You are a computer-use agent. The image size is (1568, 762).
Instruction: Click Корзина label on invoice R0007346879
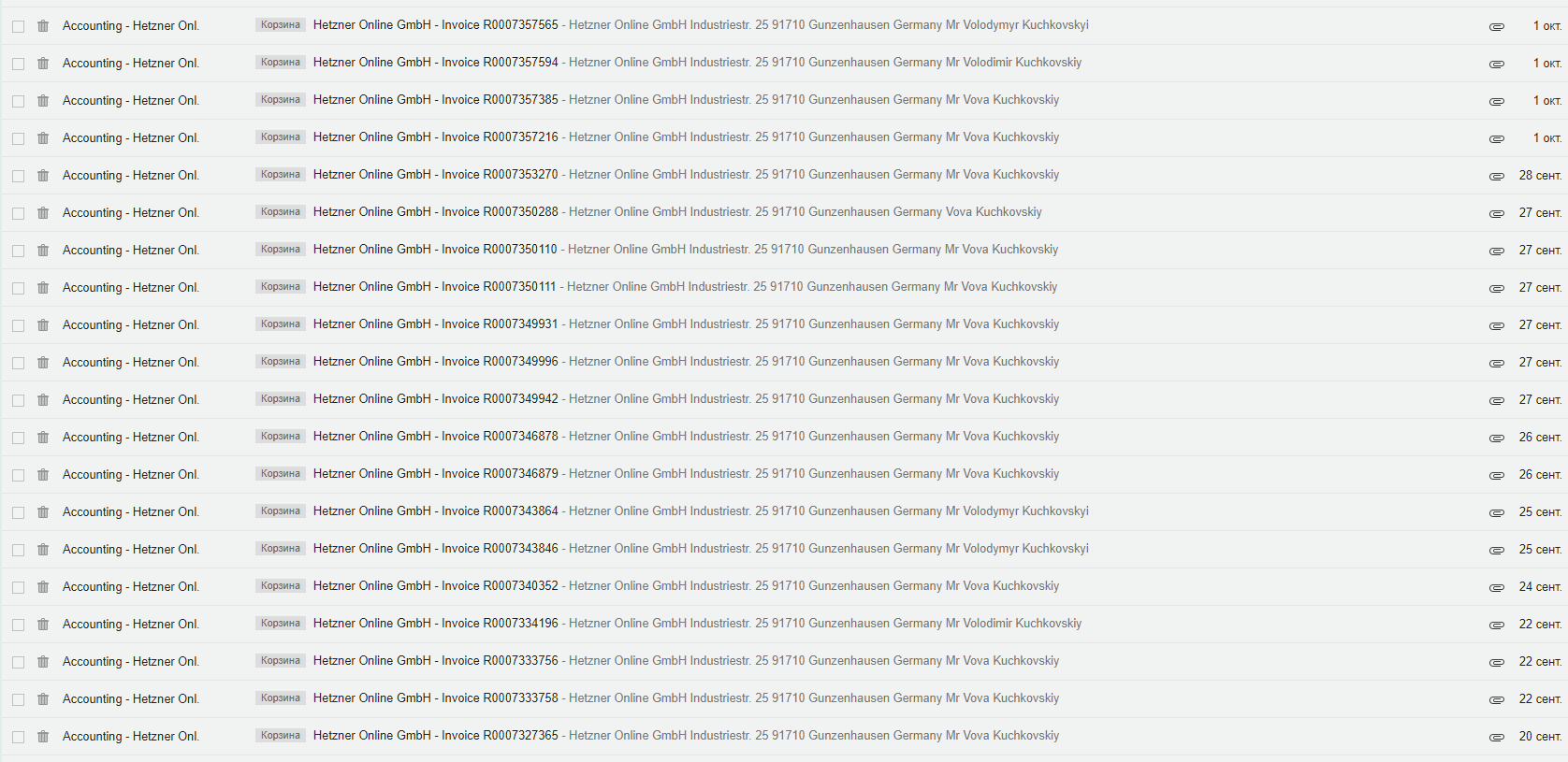[x=280, y=474]
